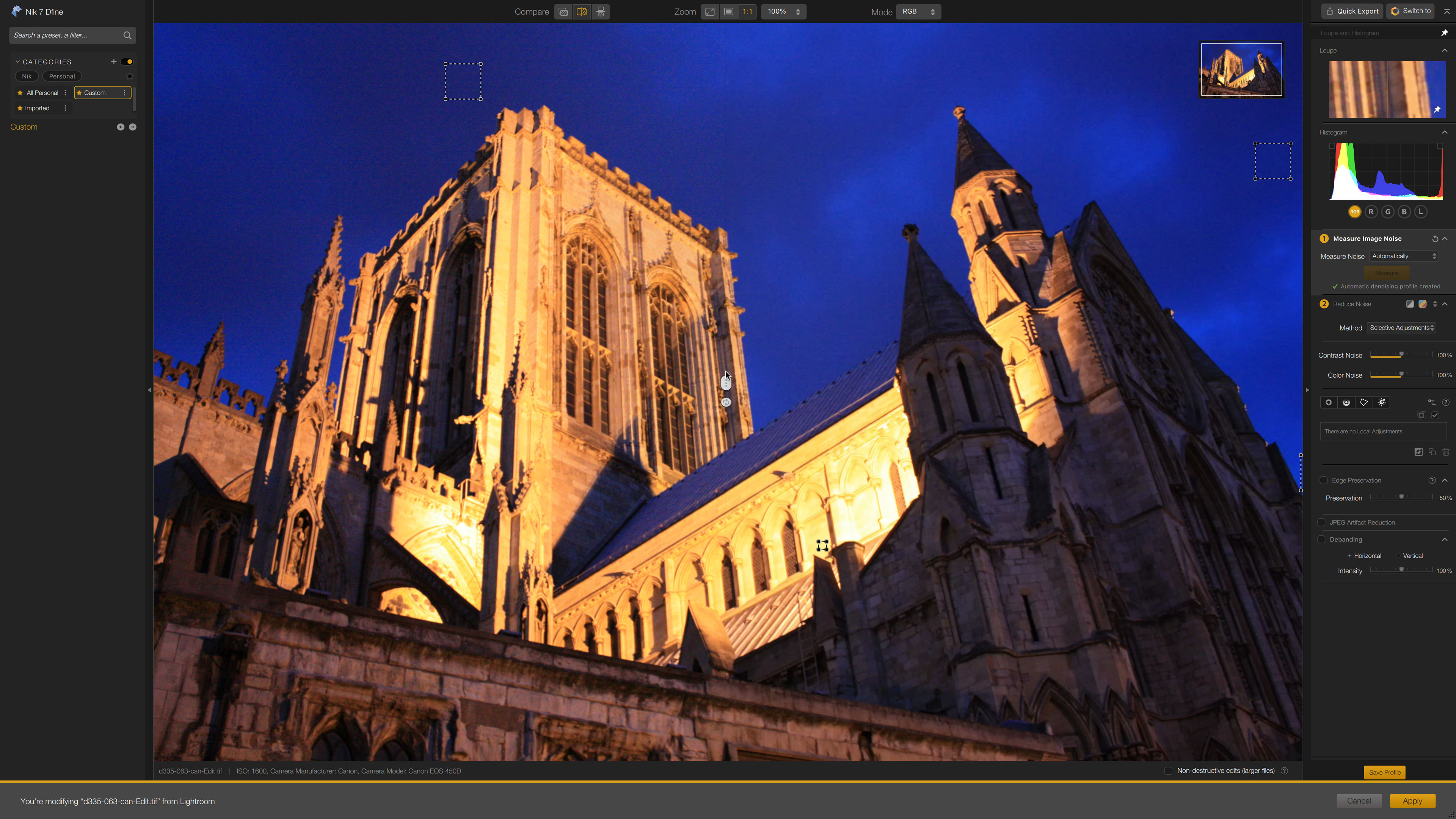This screenshot has height=819, width=1456.
Task: Enable Edge Preservation checkbox
Action: click(x=1323, y=480)
